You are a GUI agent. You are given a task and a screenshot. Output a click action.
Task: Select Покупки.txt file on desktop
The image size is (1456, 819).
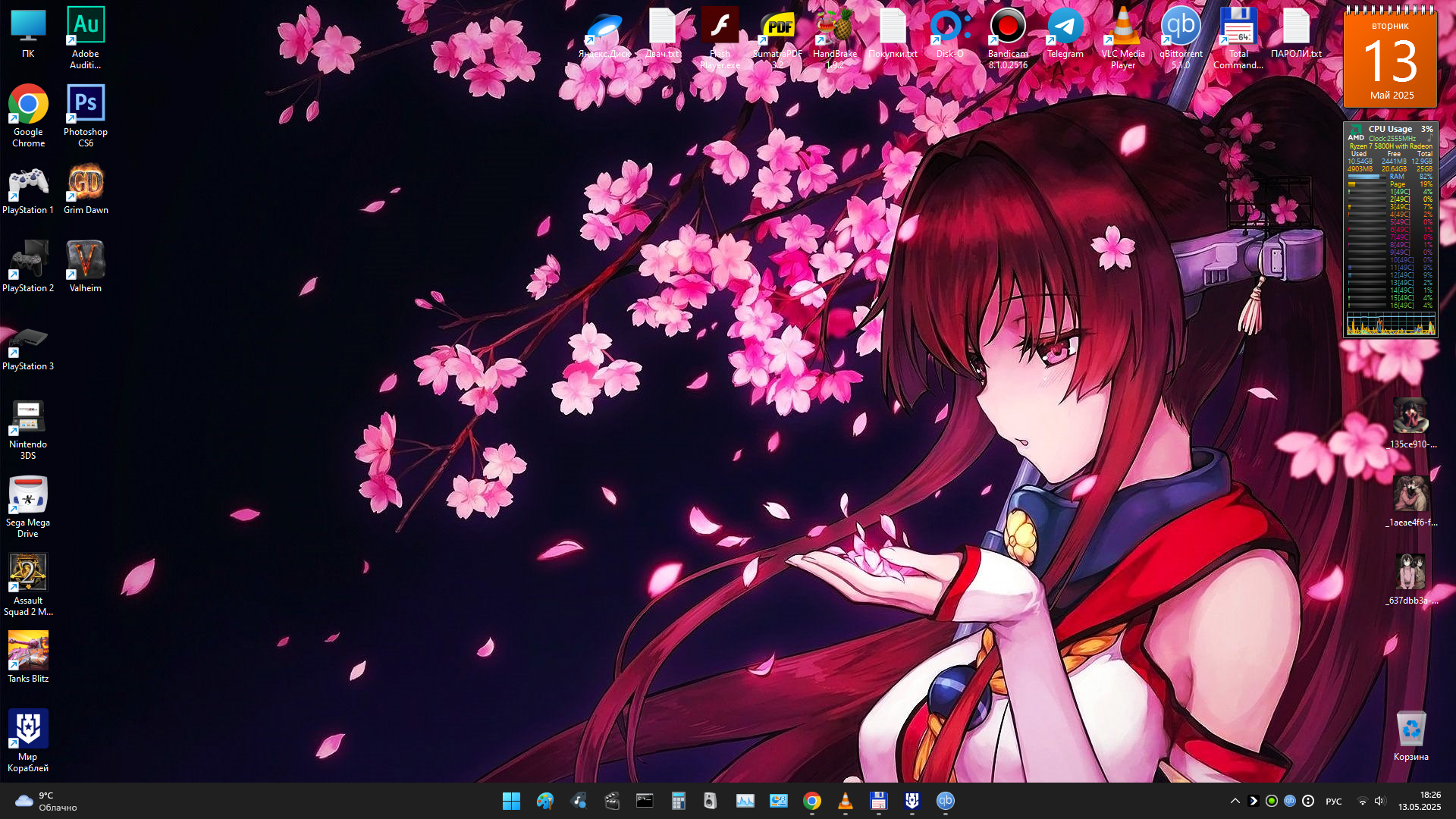[x=893, y=34]
